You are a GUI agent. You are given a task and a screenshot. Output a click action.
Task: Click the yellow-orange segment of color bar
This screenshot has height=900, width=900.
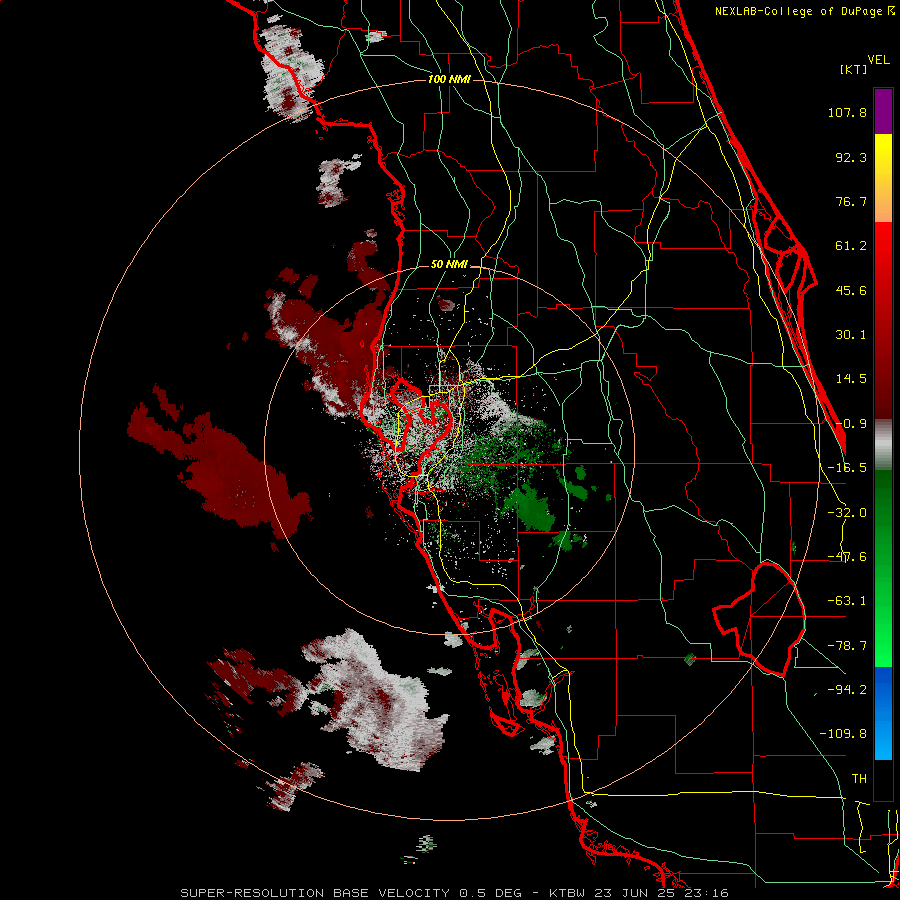[x=883, y=178]
